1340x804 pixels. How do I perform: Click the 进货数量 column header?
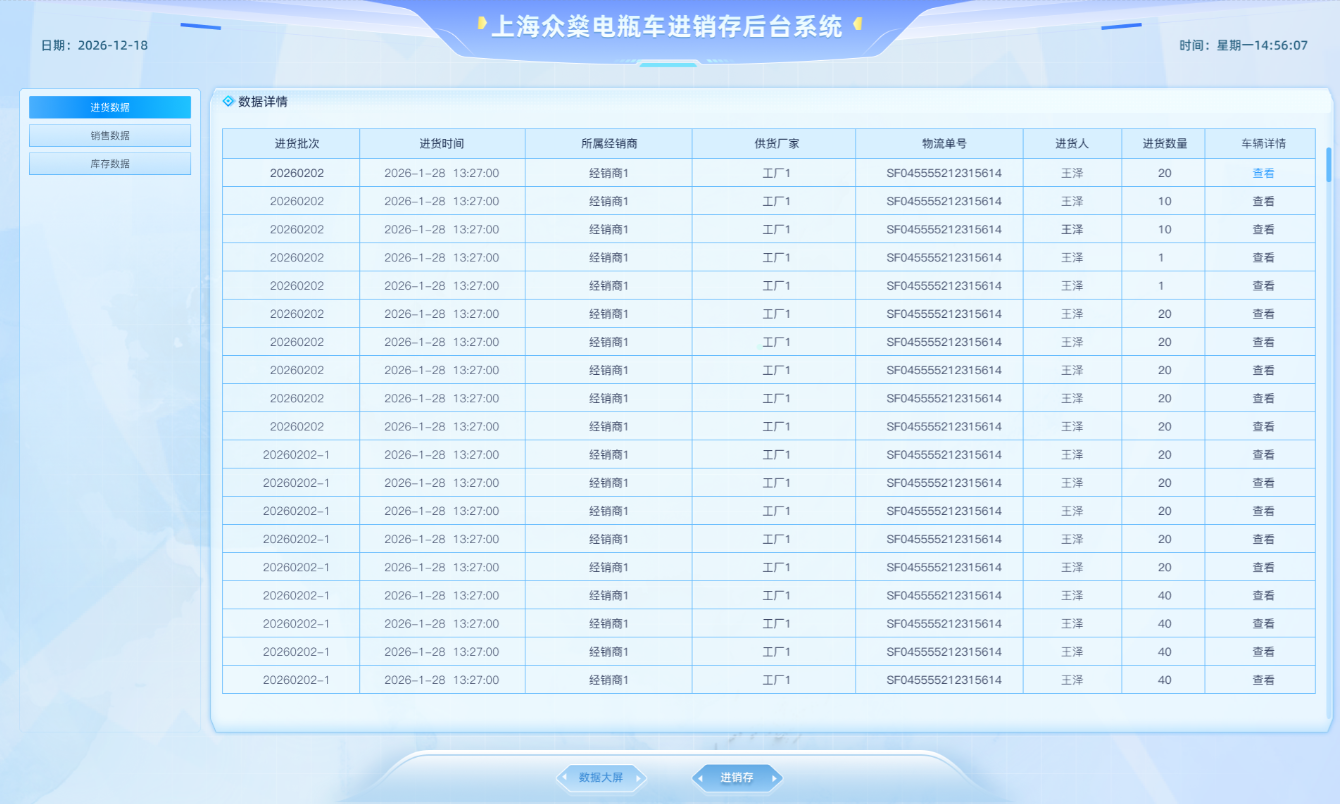point(1163,144)
